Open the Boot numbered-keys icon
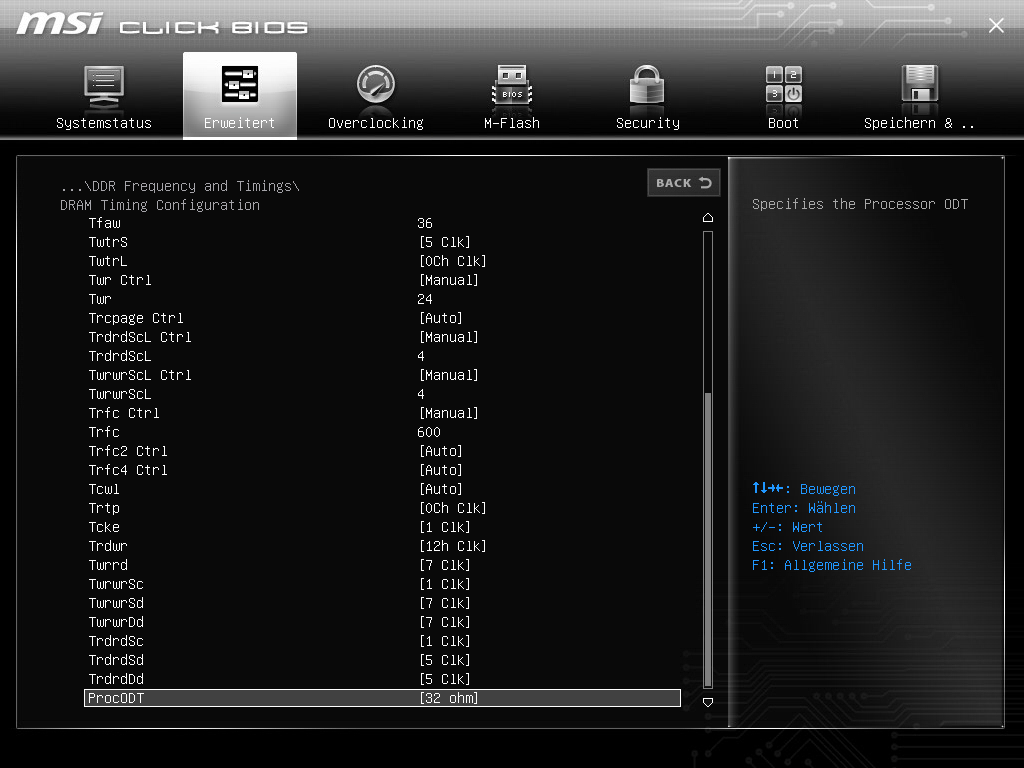Image resolution: width=1024 pixels, height=768 pixels. 784,84
